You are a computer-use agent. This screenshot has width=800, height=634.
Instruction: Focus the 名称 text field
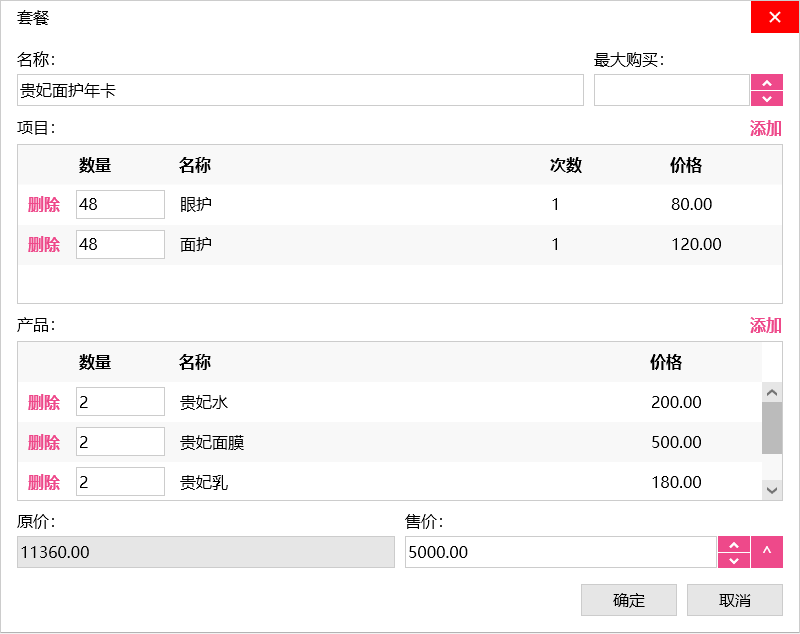pos(300,90)
